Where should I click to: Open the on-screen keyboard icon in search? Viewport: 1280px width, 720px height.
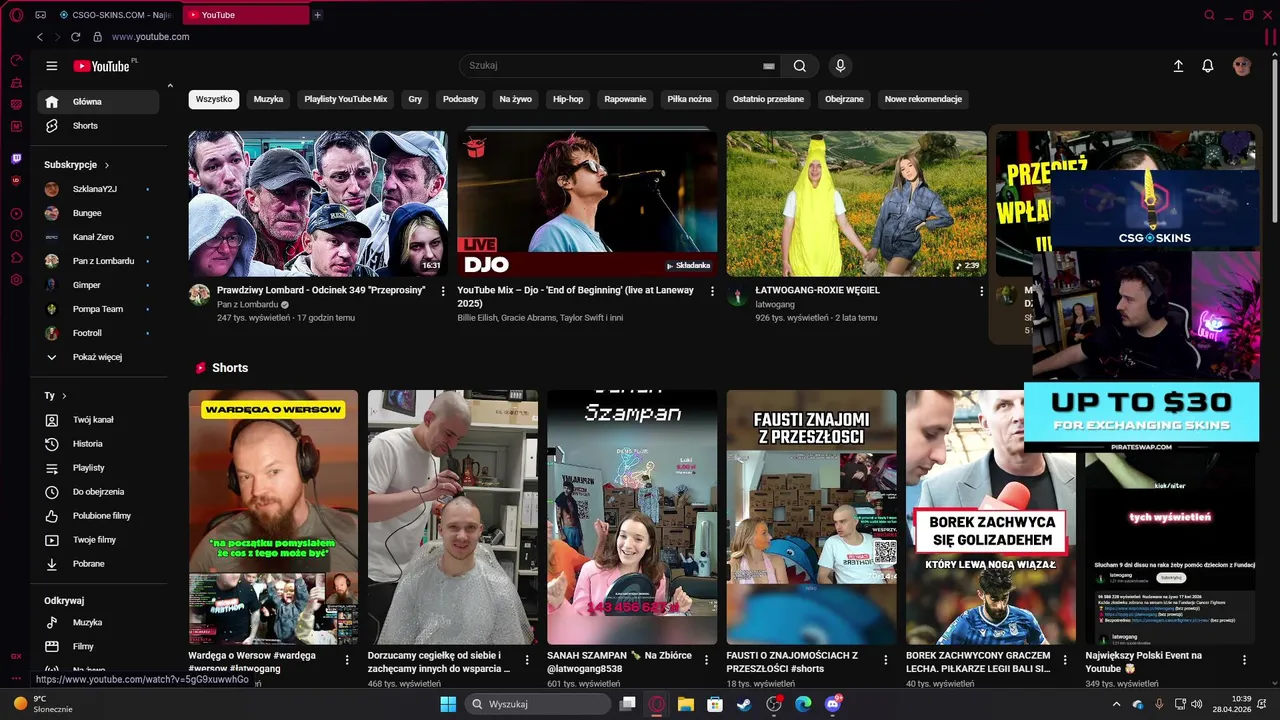tap(769, 66)
